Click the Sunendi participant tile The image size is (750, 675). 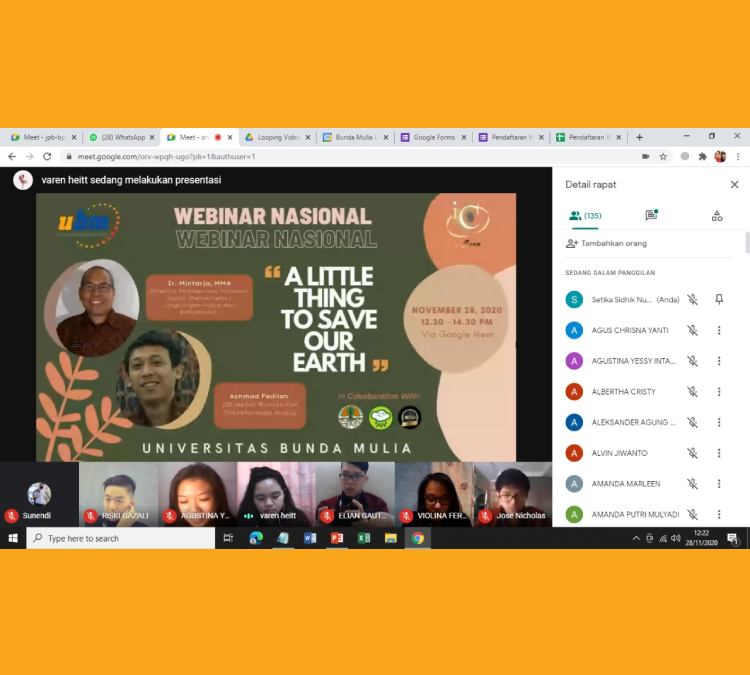coord(39,494)
